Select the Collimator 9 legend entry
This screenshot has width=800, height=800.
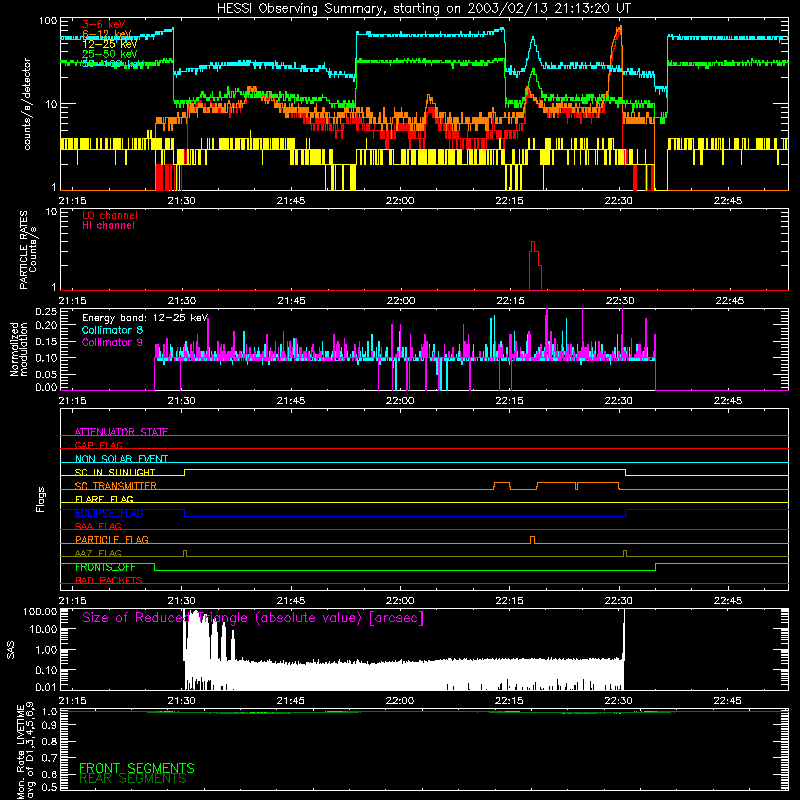[112, 342]
